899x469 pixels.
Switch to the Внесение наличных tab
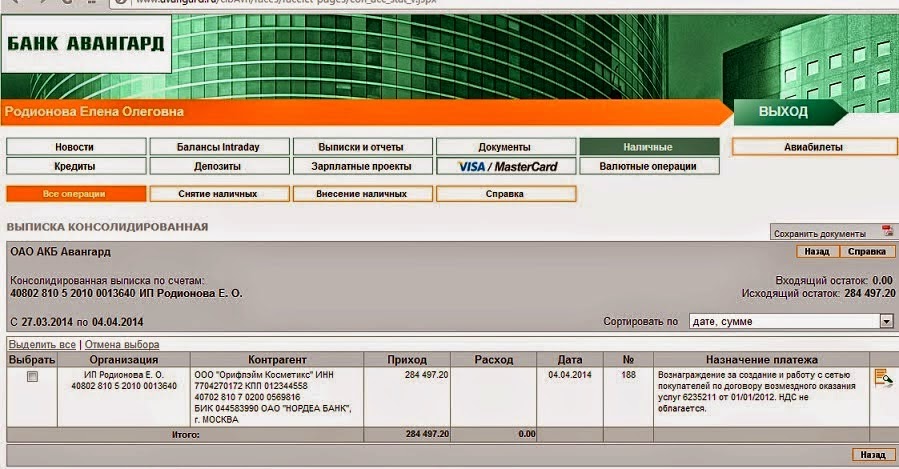point(363,194)
